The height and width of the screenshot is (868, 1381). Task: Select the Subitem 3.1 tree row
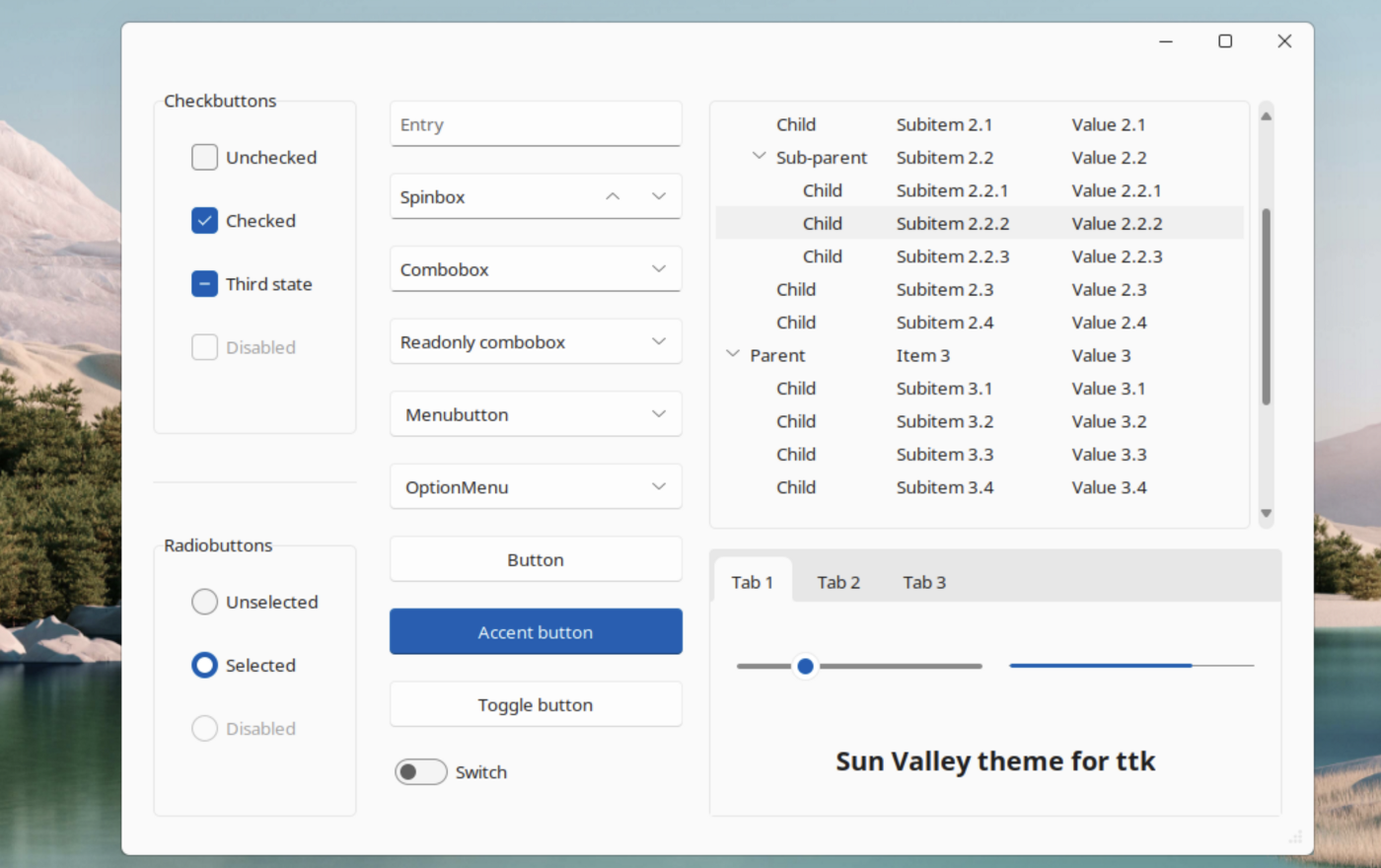[x=944, y=388]
